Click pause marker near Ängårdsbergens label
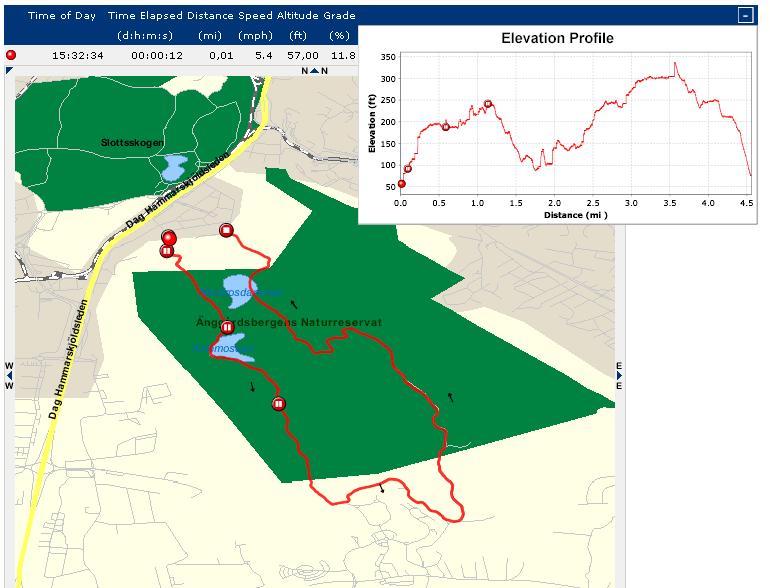 [227, 327]
